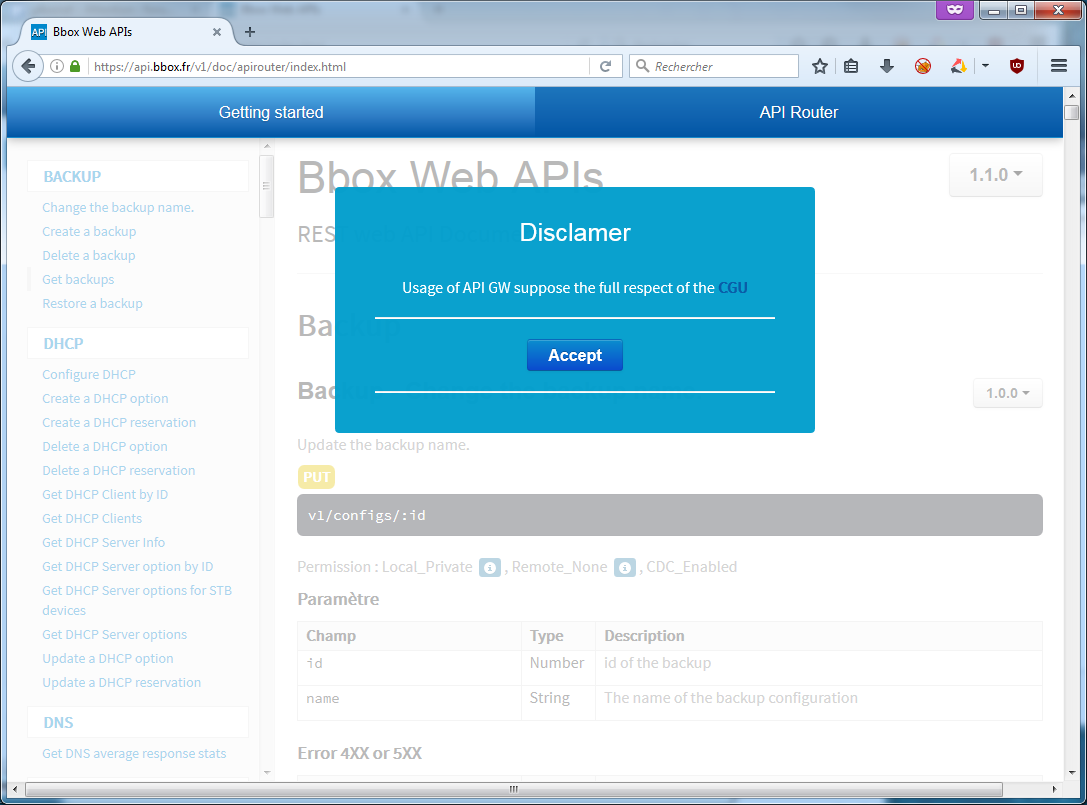Open the toolbar overflow dropdown arrow
The height and width of the screenshot is (805, 1087).
985,66
